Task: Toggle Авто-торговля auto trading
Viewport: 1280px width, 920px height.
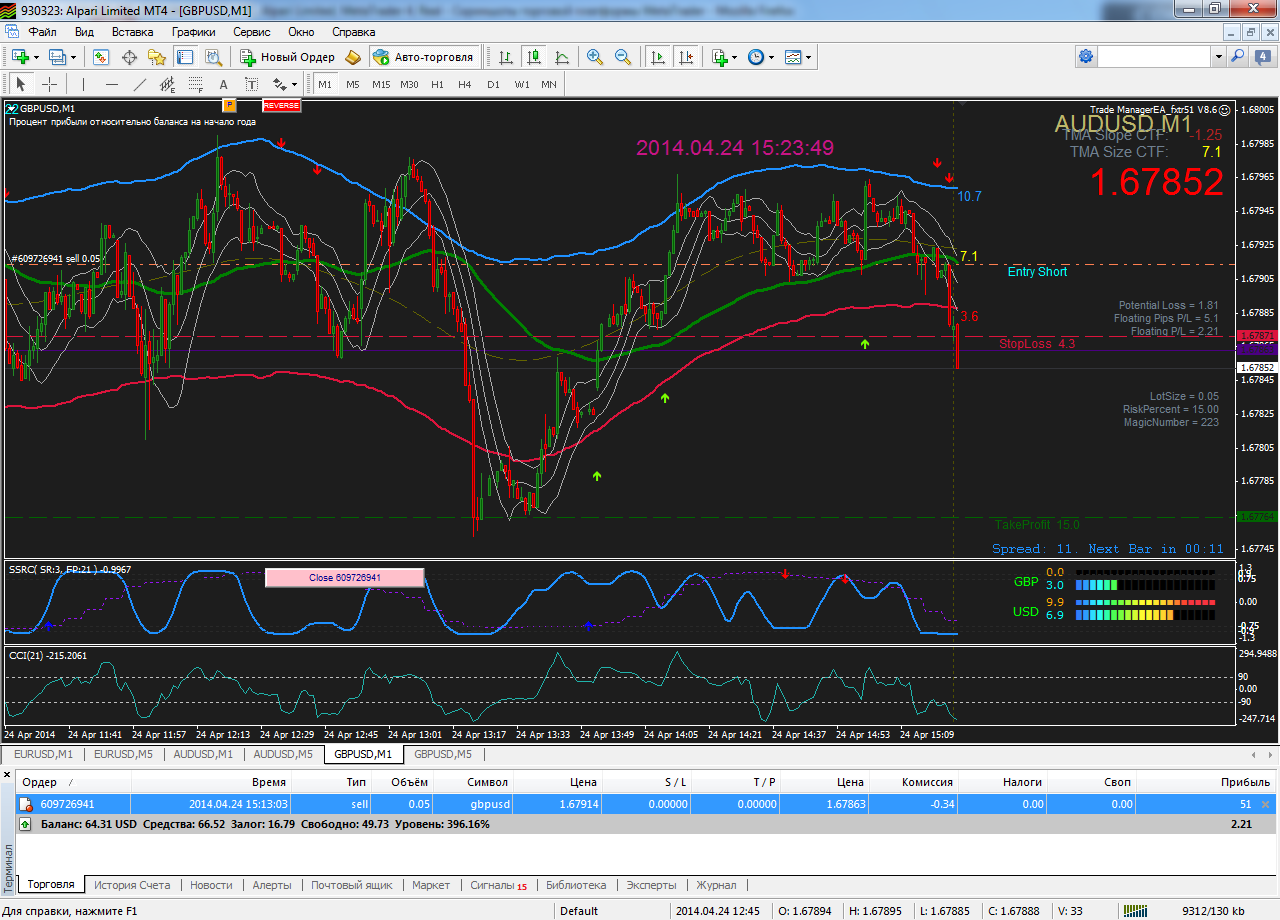Action: (x=423, y=57)
